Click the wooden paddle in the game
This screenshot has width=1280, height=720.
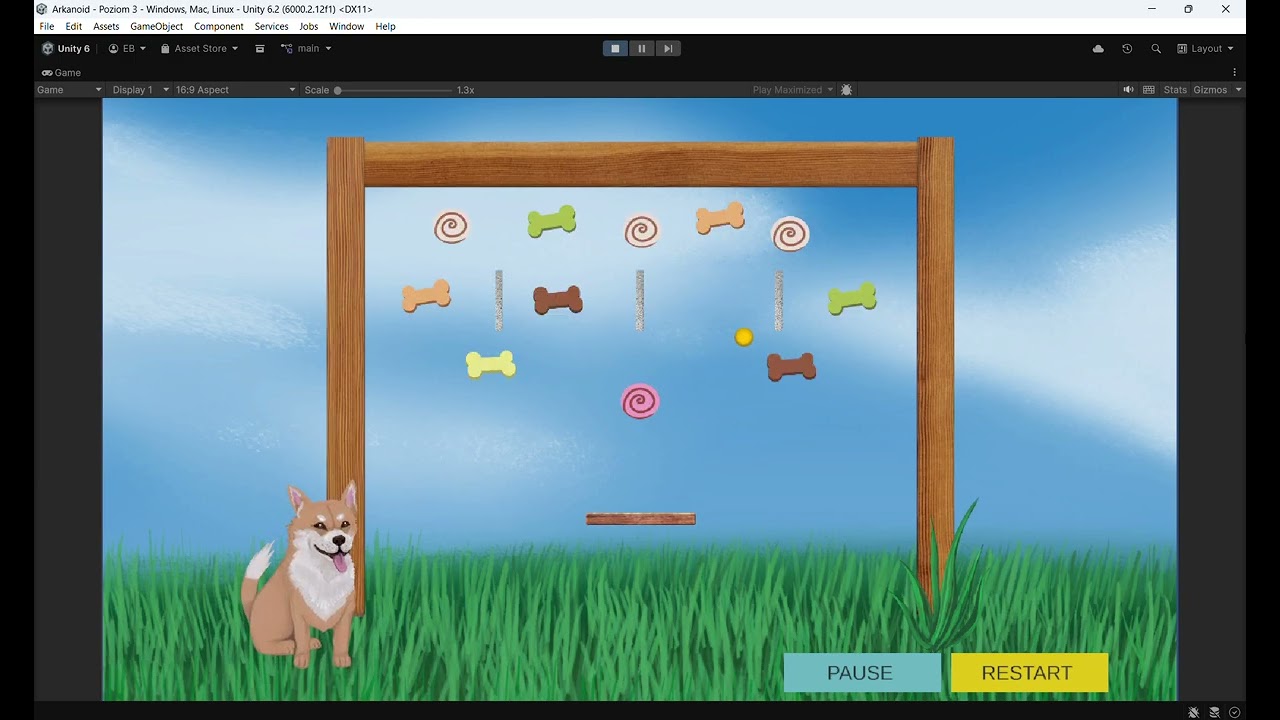point(641,519)
